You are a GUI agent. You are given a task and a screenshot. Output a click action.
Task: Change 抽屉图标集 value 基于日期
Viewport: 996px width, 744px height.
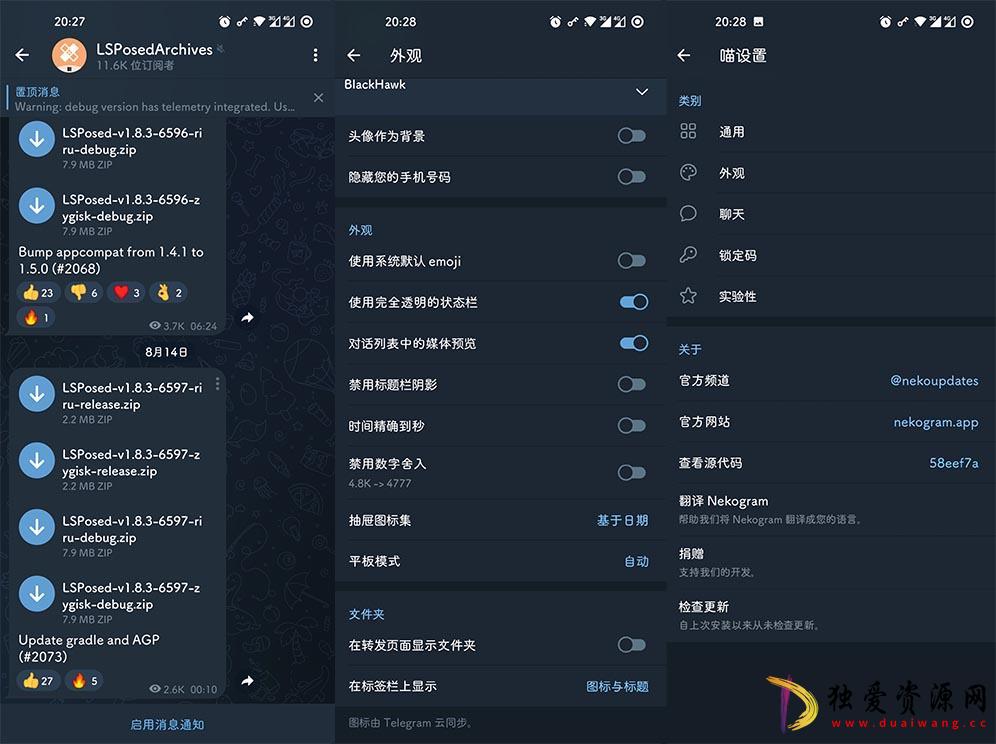tap(622, 520)
